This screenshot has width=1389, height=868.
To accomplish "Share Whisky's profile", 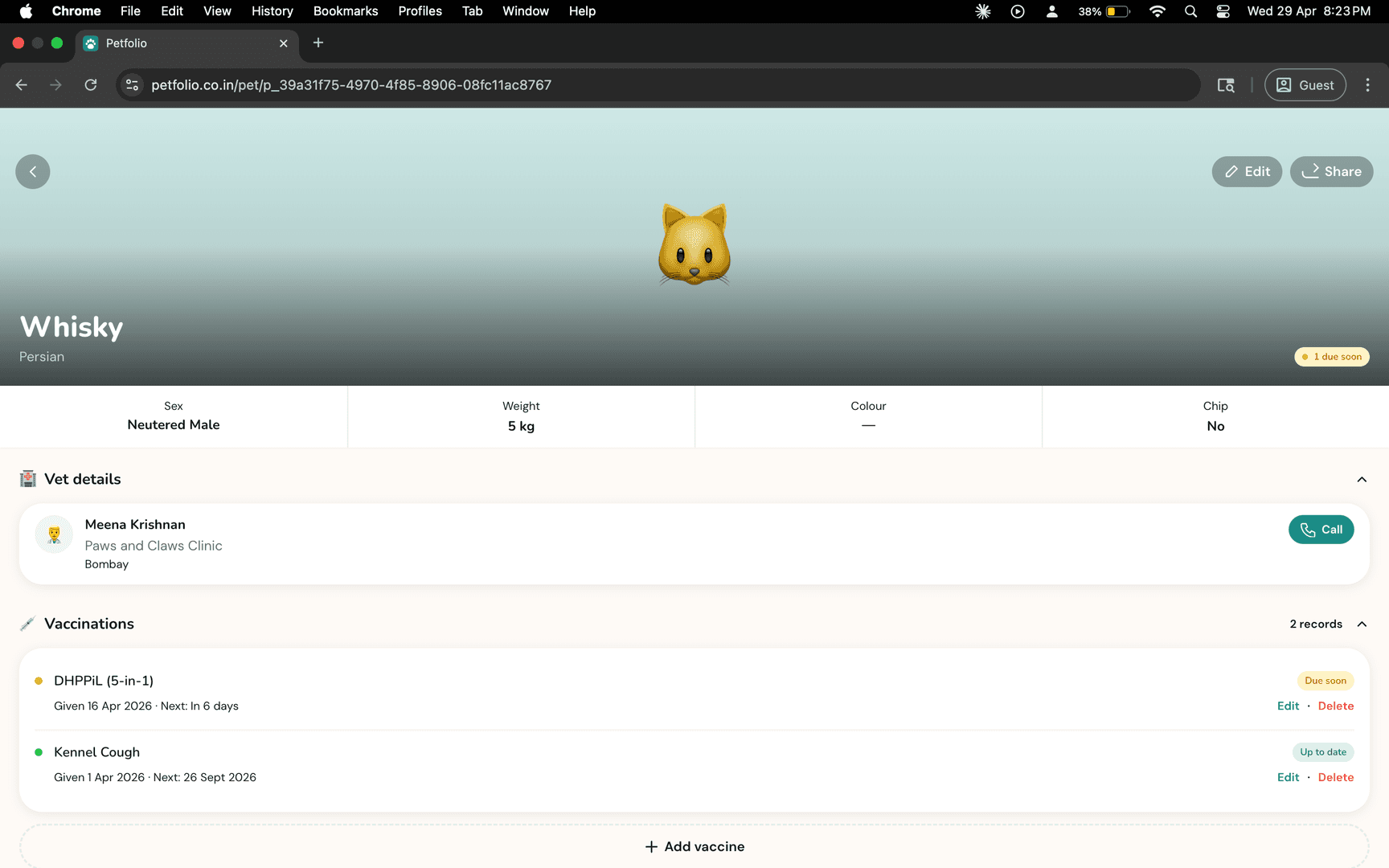I will (1331, 172).
